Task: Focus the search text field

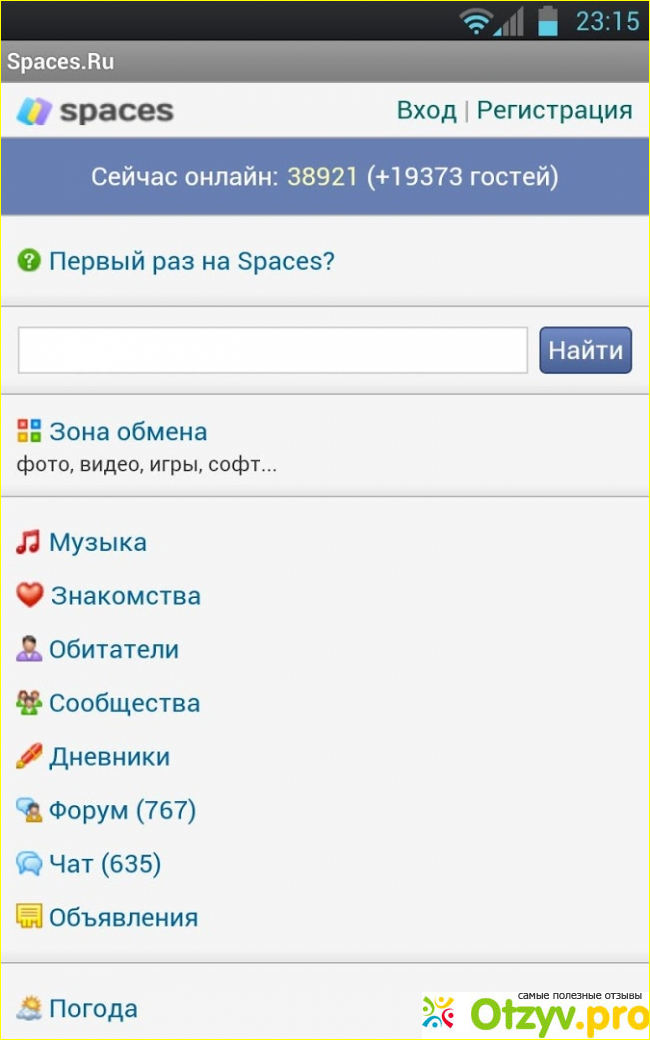Action: tap(272, 350)
